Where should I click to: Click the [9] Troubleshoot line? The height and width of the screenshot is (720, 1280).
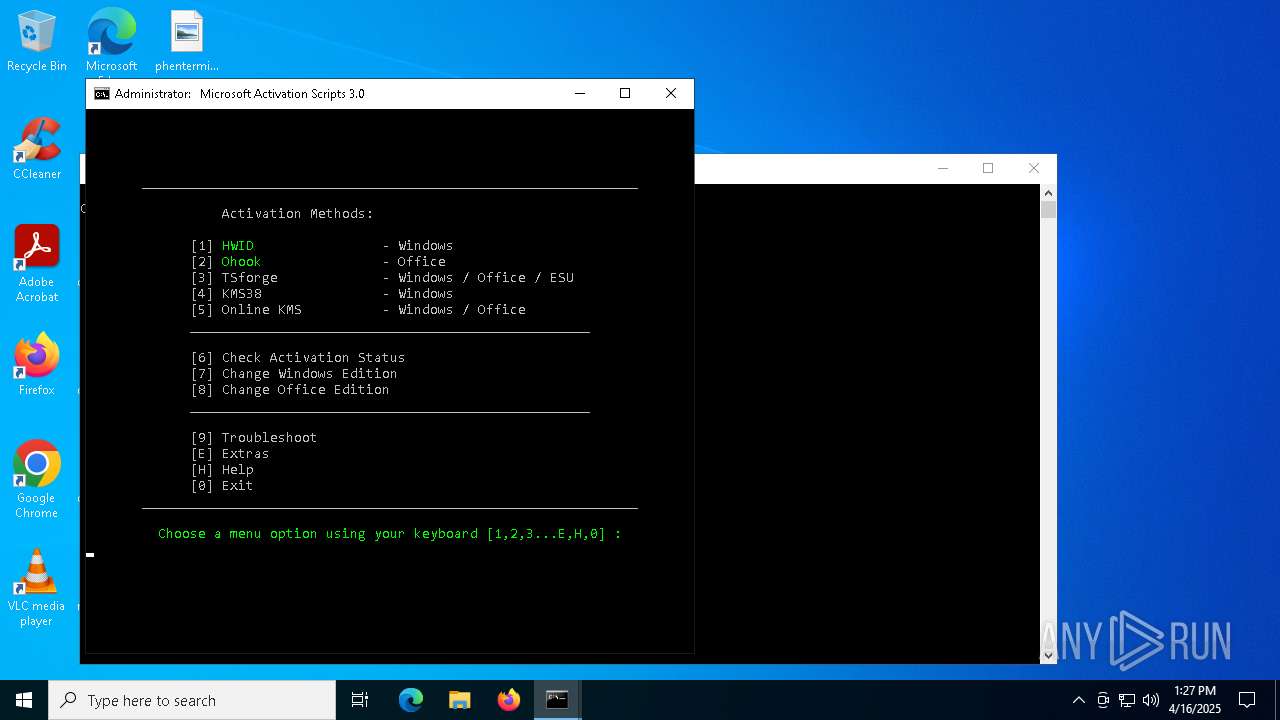pyautogui.click(x=254, y=437)
